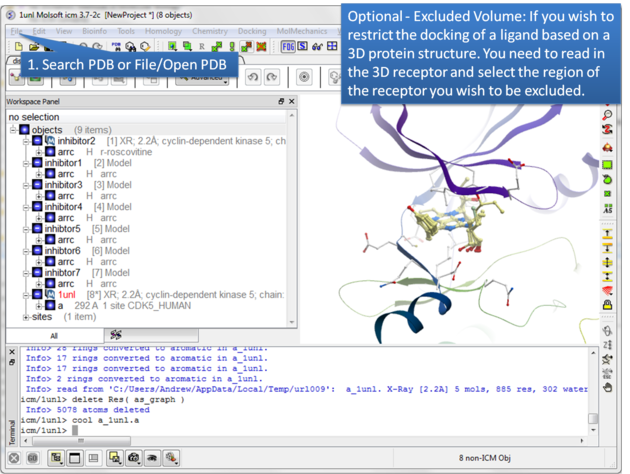The height and width of the screenshot is (474, 630).
Task: Click the Undo arrow icon
Action: [253, 77]
